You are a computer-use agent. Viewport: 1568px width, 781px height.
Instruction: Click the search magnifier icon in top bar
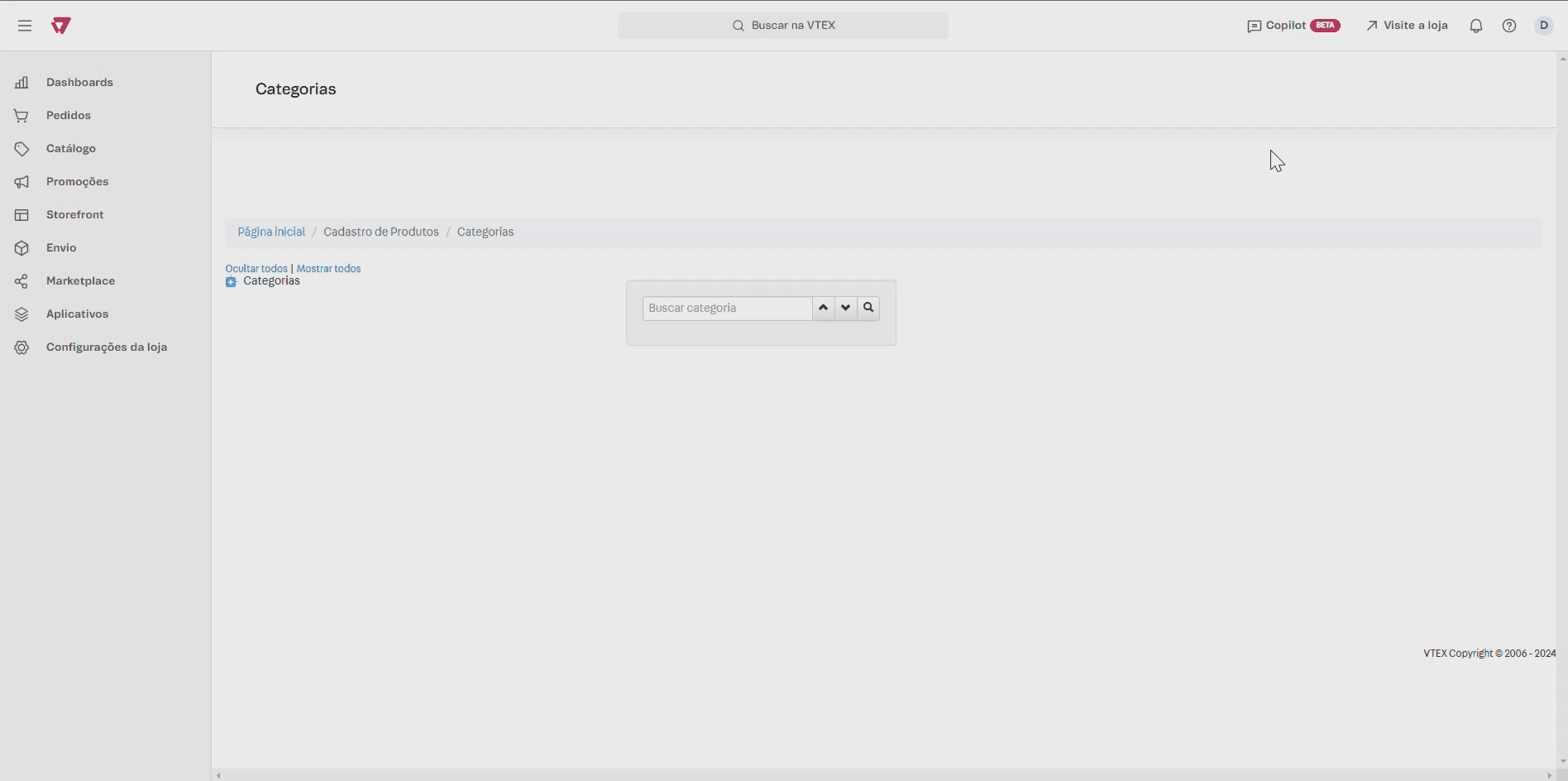pos(739,26)
